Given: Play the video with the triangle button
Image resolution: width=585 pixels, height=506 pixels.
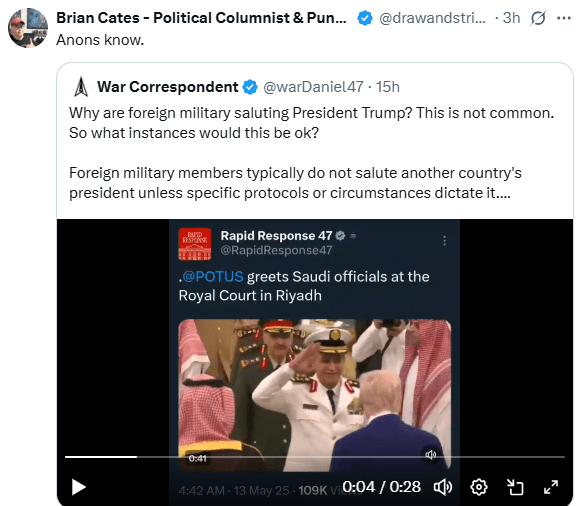Looking at the screenshot, I should (x=78, y=487).
